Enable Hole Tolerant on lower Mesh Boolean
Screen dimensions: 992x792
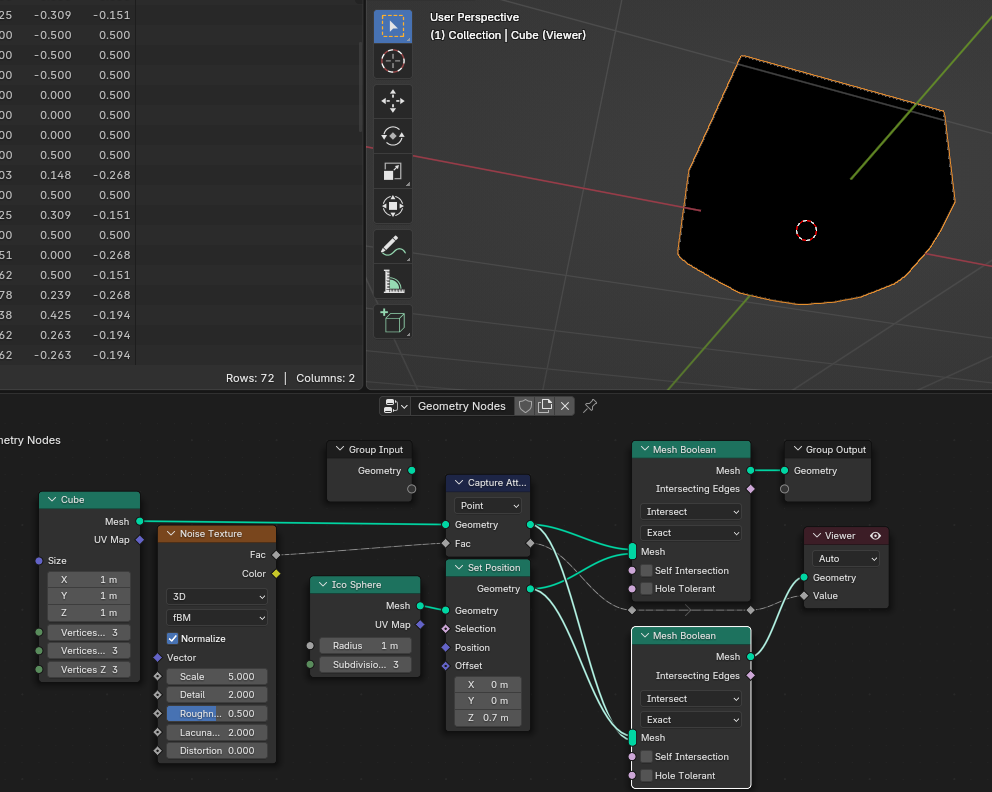pos(647,776)
